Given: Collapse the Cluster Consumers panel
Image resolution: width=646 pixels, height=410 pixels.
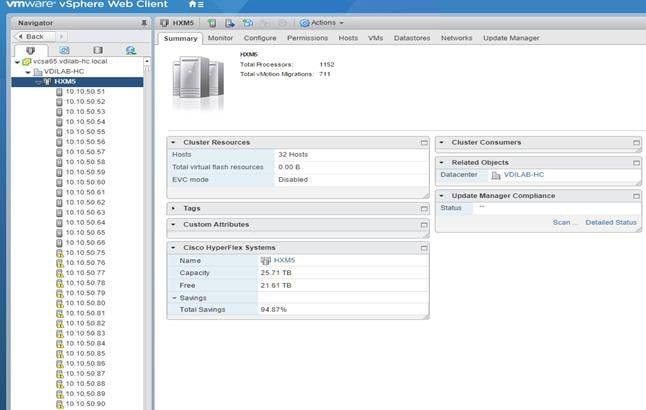Looking at the screenshot, I should point(442,143).
